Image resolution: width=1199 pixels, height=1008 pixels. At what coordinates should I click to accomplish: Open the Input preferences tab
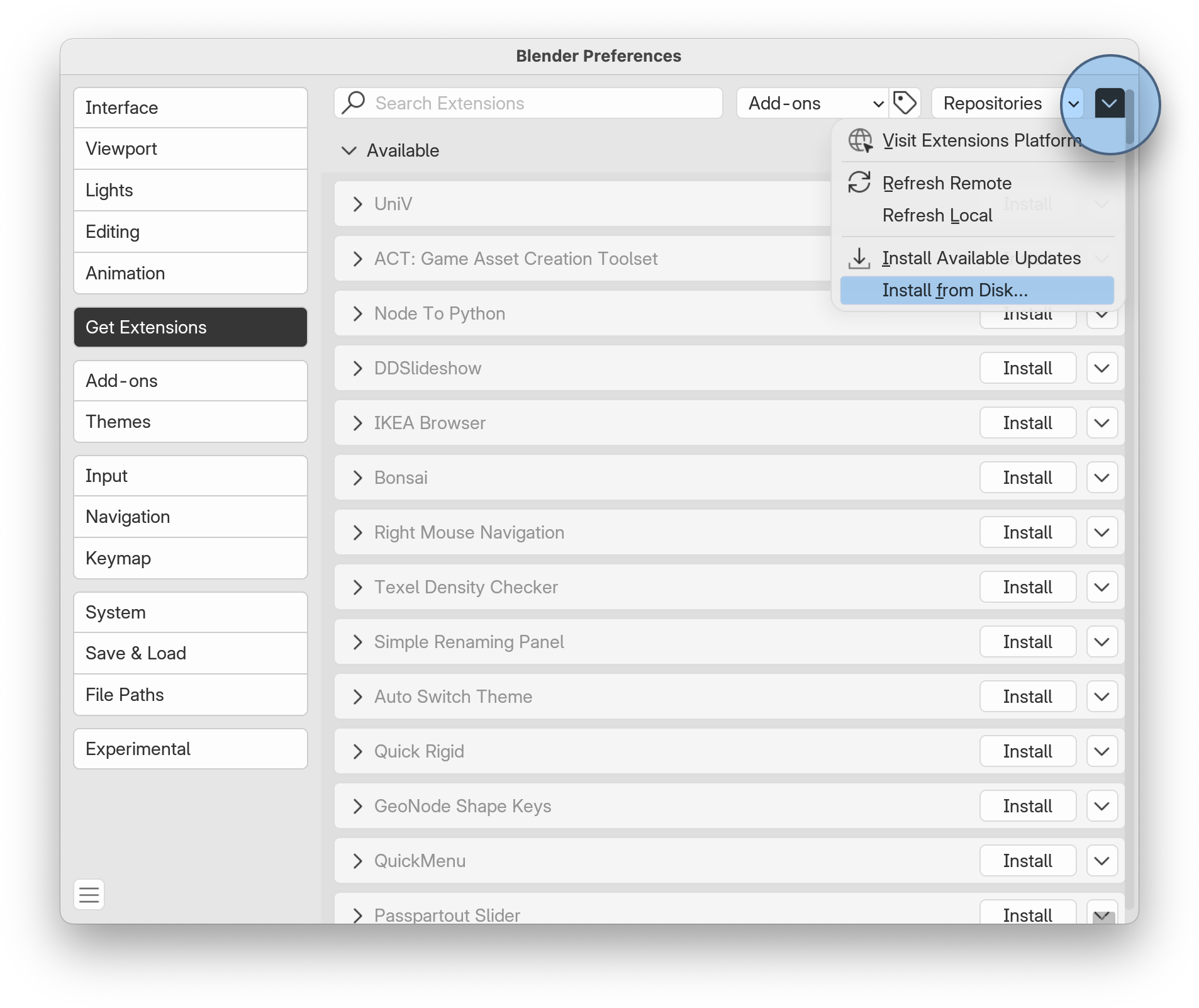click(x=191, y=476)
